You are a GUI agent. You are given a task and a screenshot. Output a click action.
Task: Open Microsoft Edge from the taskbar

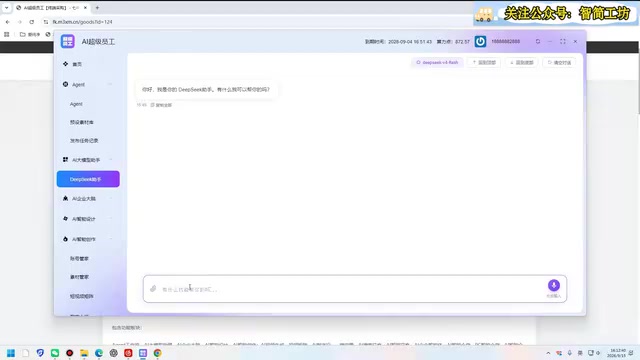pos(99,353)
